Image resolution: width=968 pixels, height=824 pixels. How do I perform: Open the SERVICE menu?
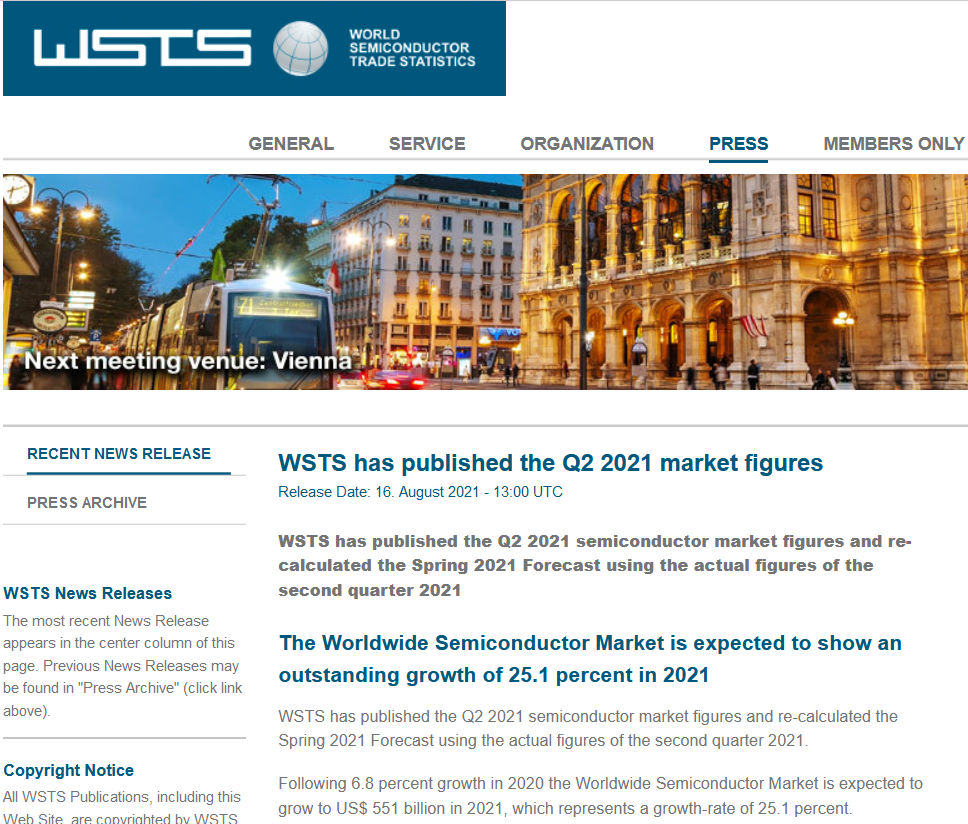427,143
